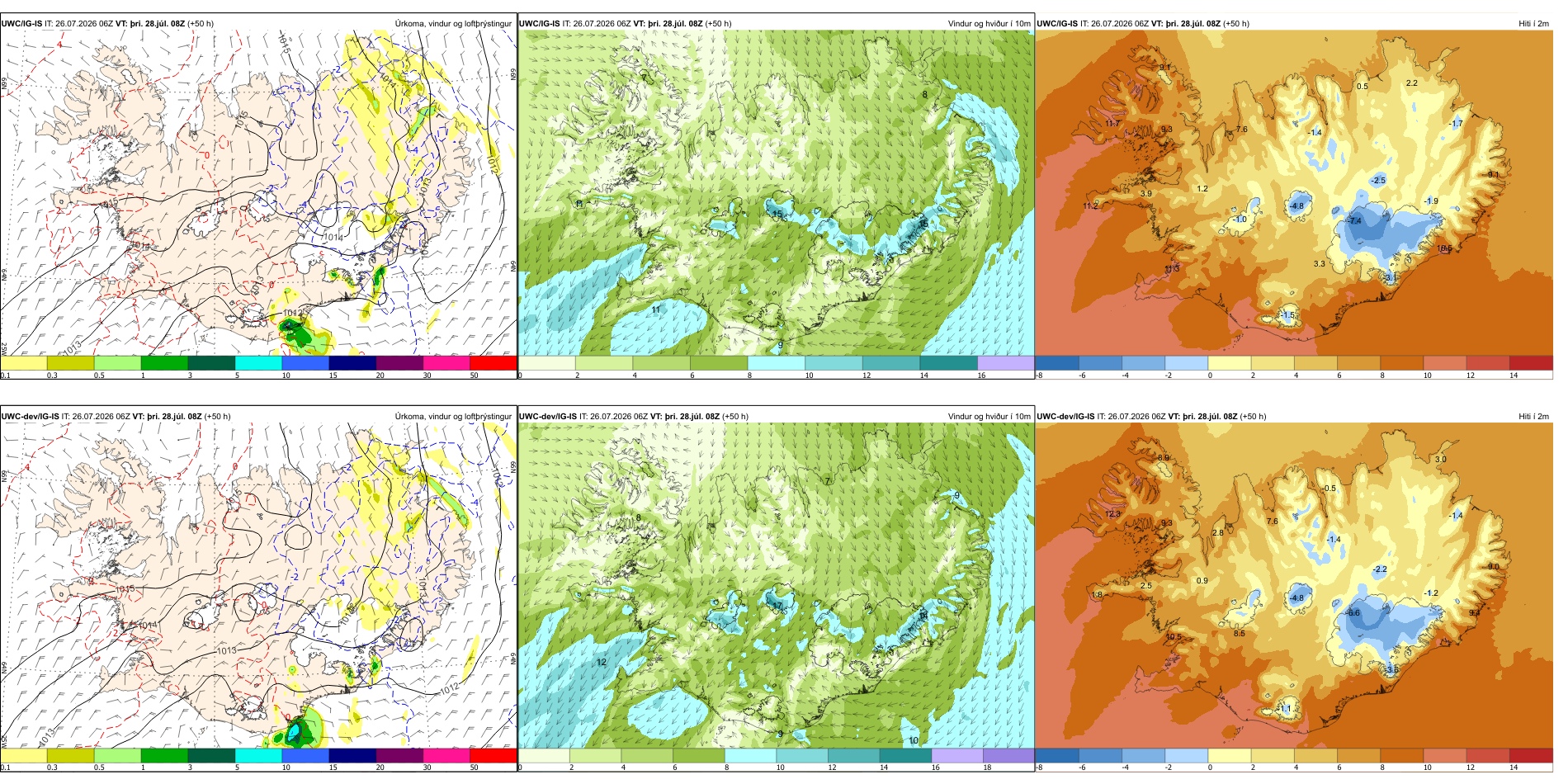Open the UWC-dev 10m wind map
Viewport: 1568px width, 784px height.
click(776, 585)
